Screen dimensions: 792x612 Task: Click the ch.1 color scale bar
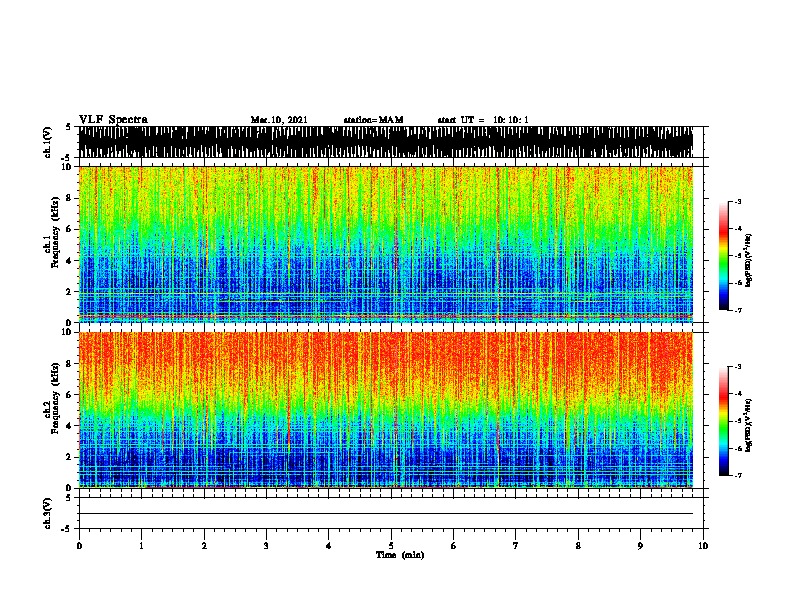click(723, 256)
